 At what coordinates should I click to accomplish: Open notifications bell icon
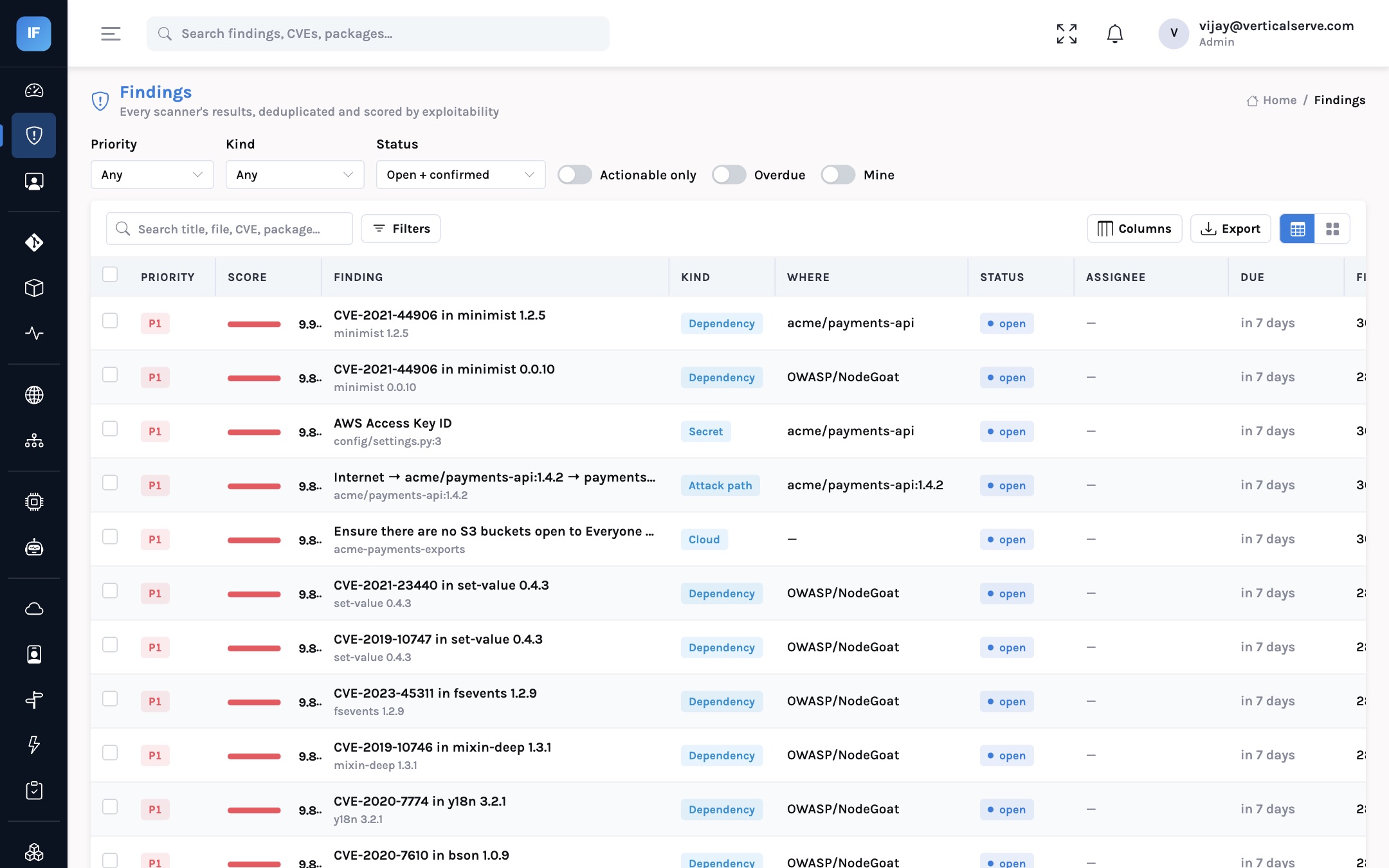(1115, 33)
